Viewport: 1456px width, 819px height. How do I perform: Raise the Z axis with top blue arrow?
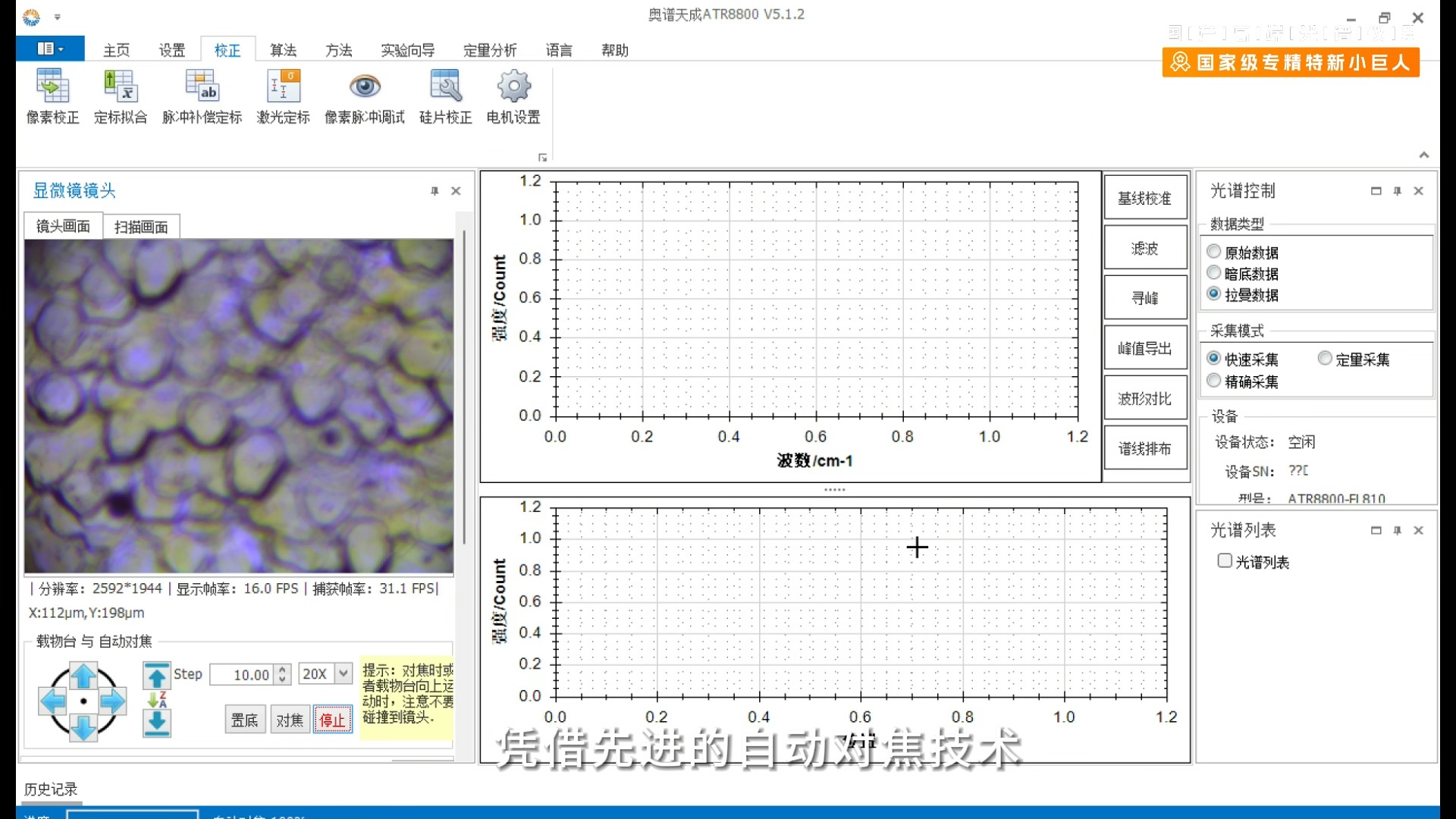pos(157,675)
